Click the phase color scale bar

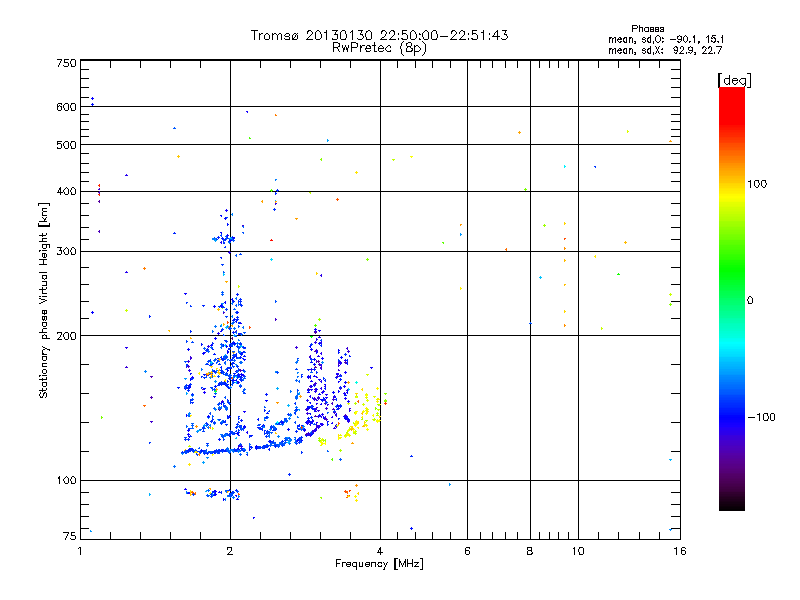click(x=732, y=298)
